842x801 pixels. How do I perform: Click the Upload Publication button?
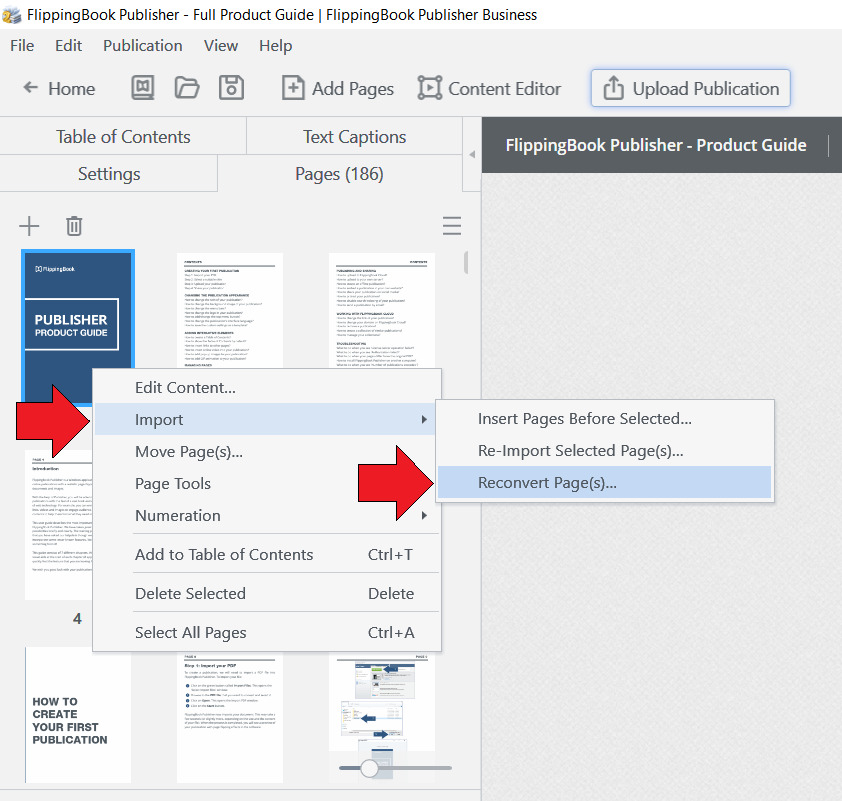[x=691, y=88]
